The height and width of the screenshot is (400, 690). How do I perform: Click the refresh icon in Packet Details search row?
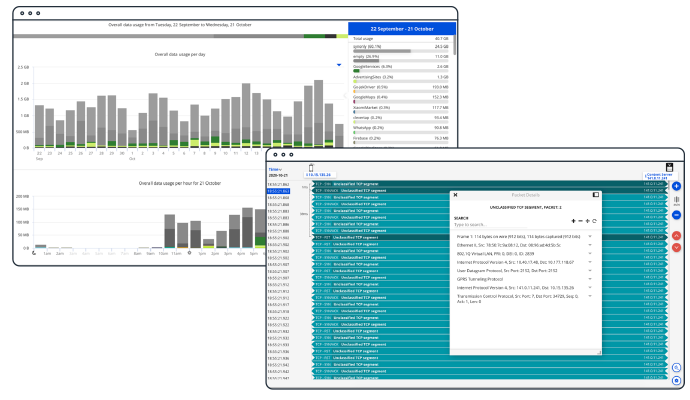click(594, 221)
